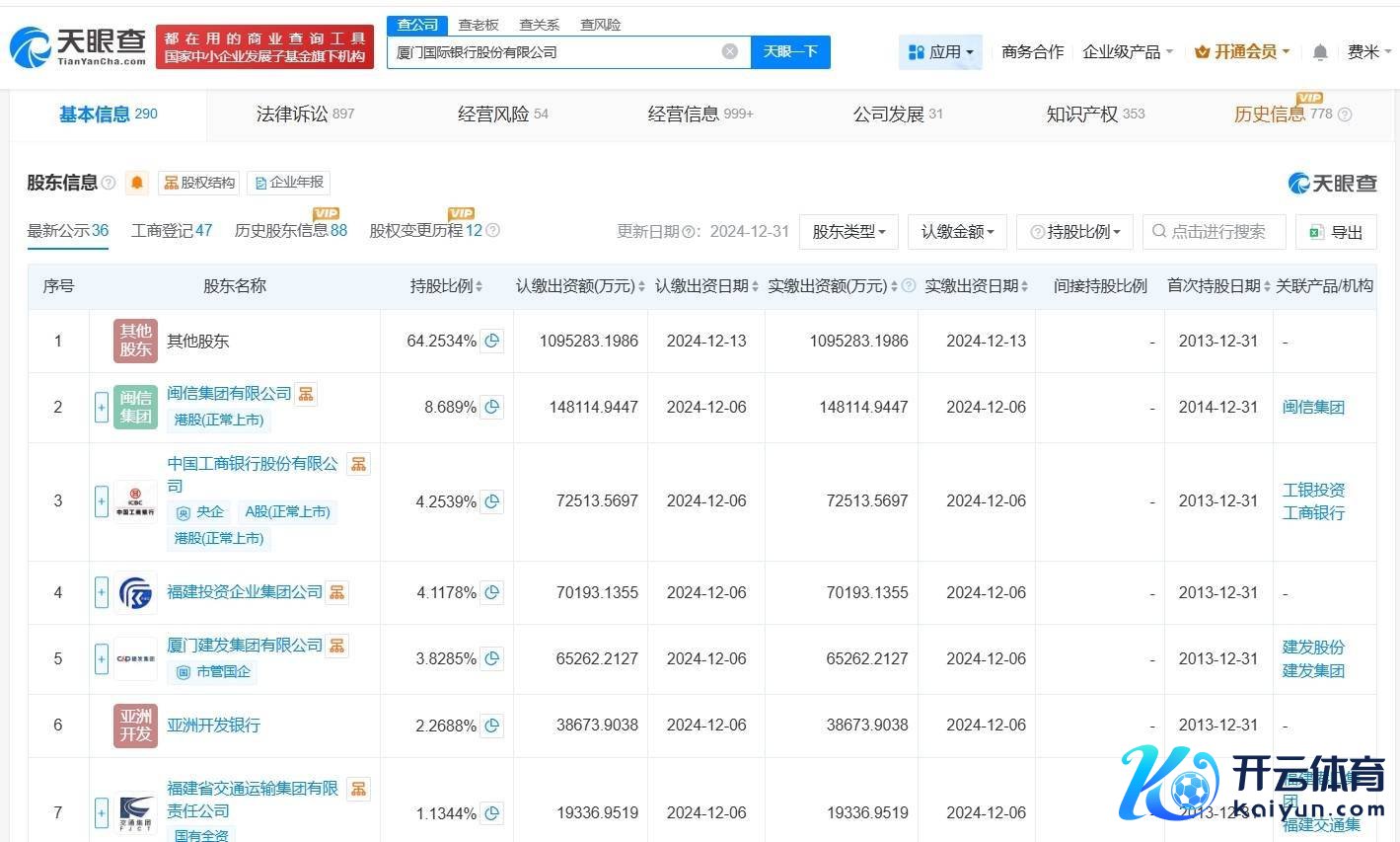Image resolution: width=1400 pixels, height=842 pixels.
Task: Open the 认缴金额 filter dropdown
Action: pyautogui.click(x=956, y=232)
